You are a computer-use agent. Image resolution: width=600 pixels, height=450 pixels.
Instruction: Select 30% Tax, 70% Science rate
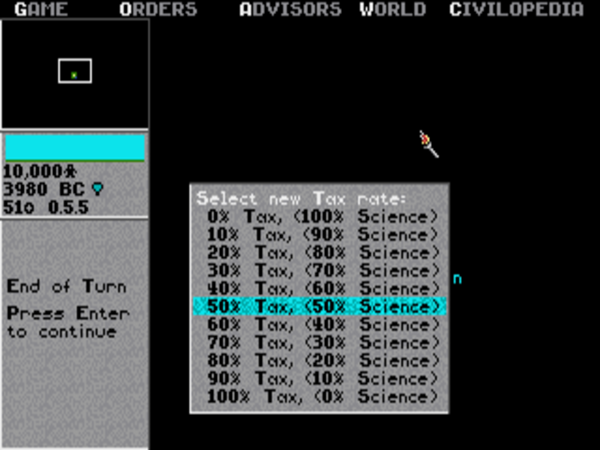pyautogui.click(x=320, y=271)
